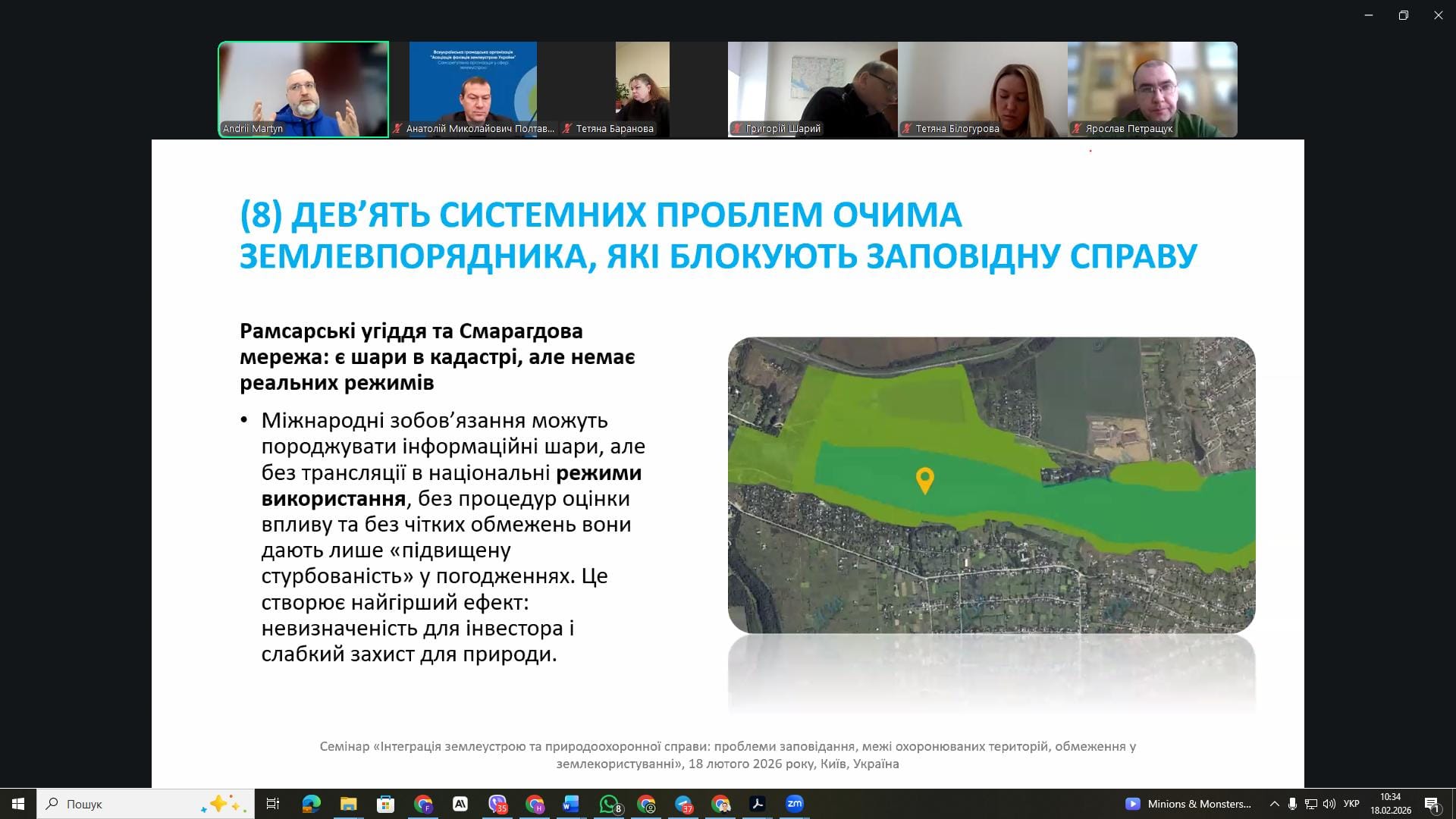Click the system tray microphone icon
The width and height of the screenshot is (1456, 819).
click(x=1292, y=804)
